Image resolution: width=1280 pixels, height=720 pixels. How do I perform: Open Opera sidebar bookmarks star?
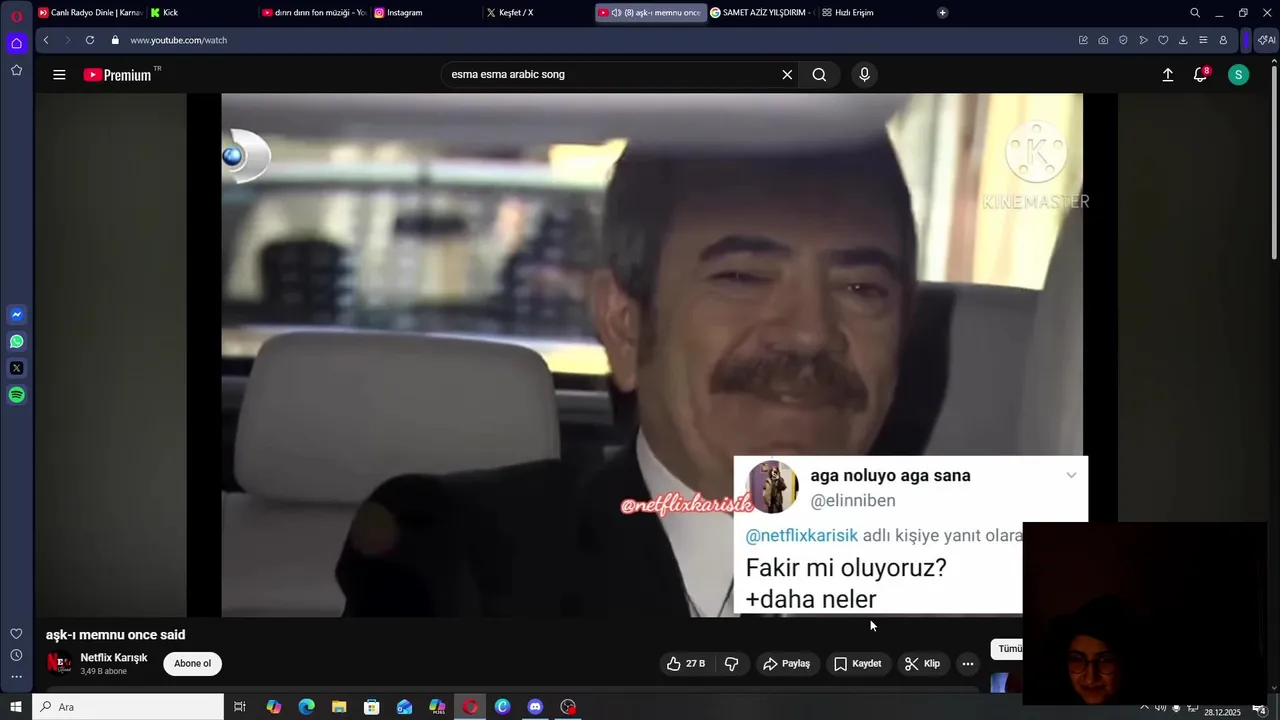[x=16, y=70]
